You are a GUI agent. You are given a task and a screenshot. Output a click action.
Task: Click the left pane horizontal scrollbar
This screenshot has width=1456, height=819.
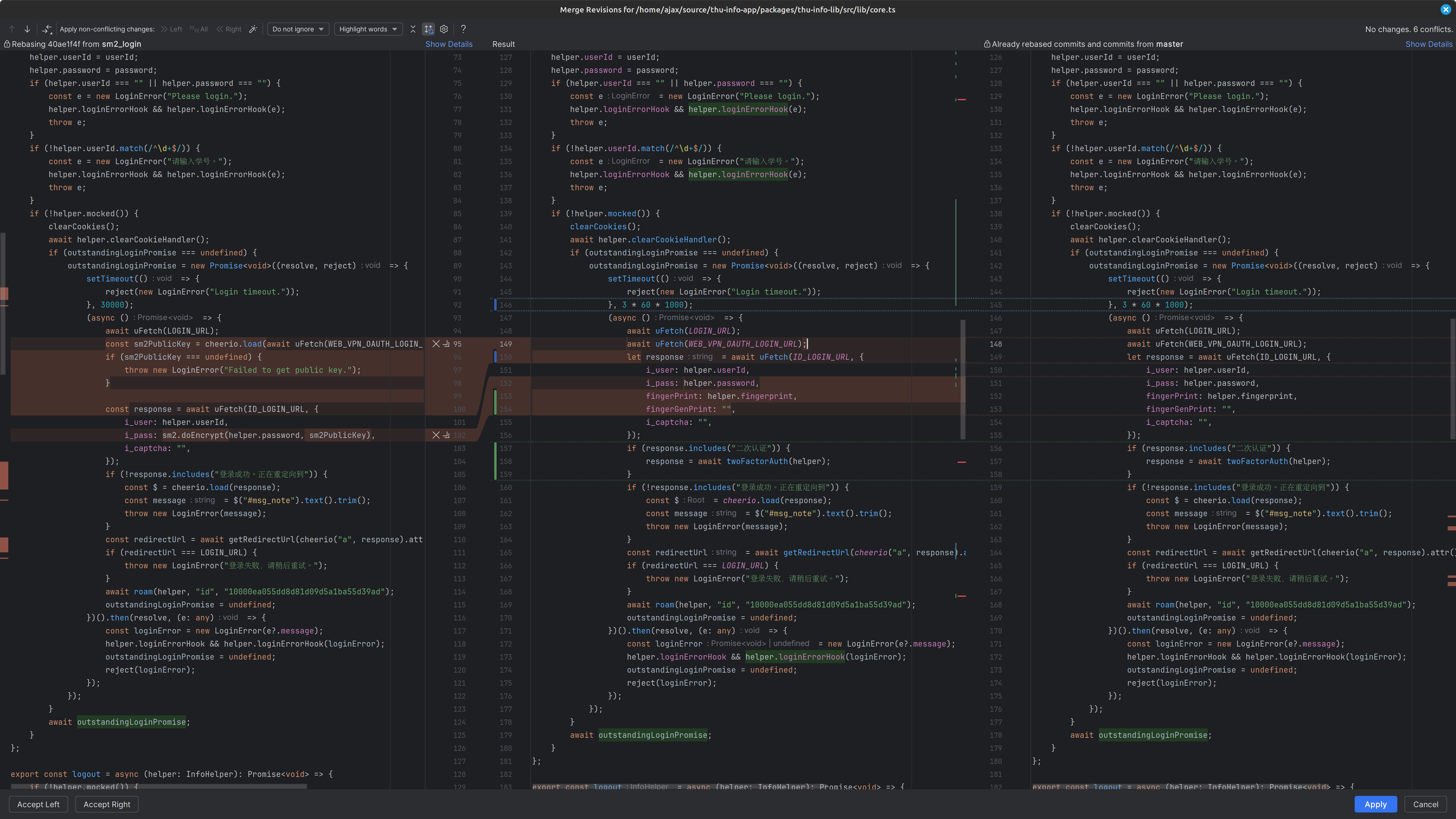tap(159, 786)
